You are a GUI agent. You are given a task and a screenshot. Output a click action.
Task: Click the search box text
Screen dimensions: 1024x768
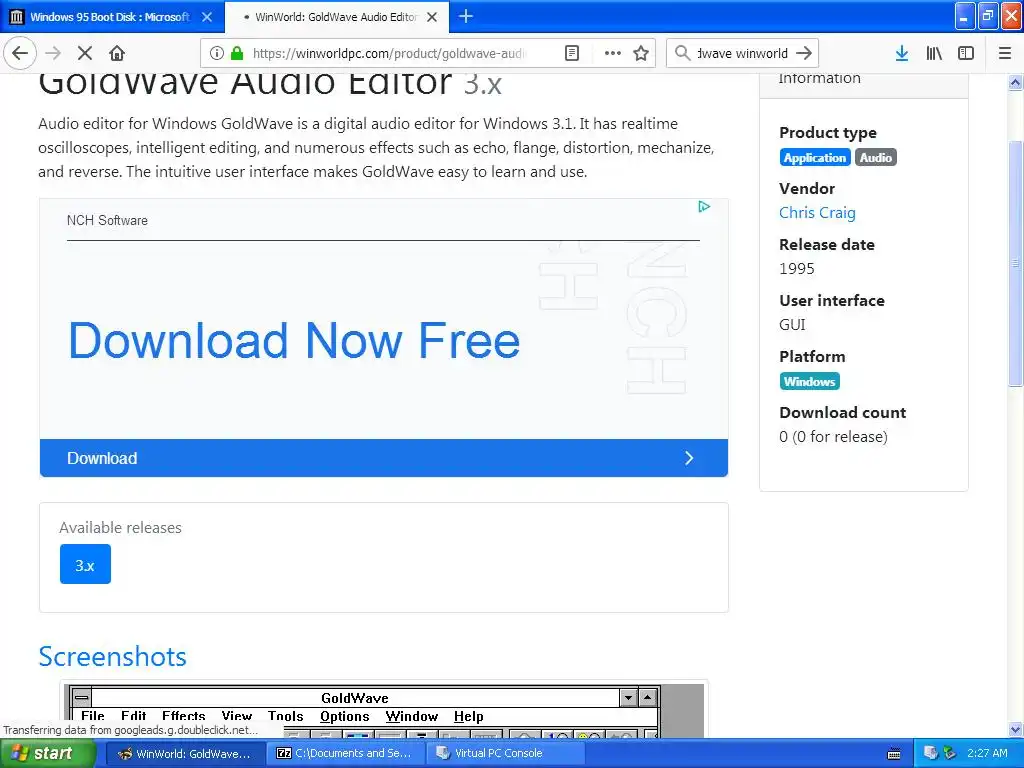(x=743, y=53)
